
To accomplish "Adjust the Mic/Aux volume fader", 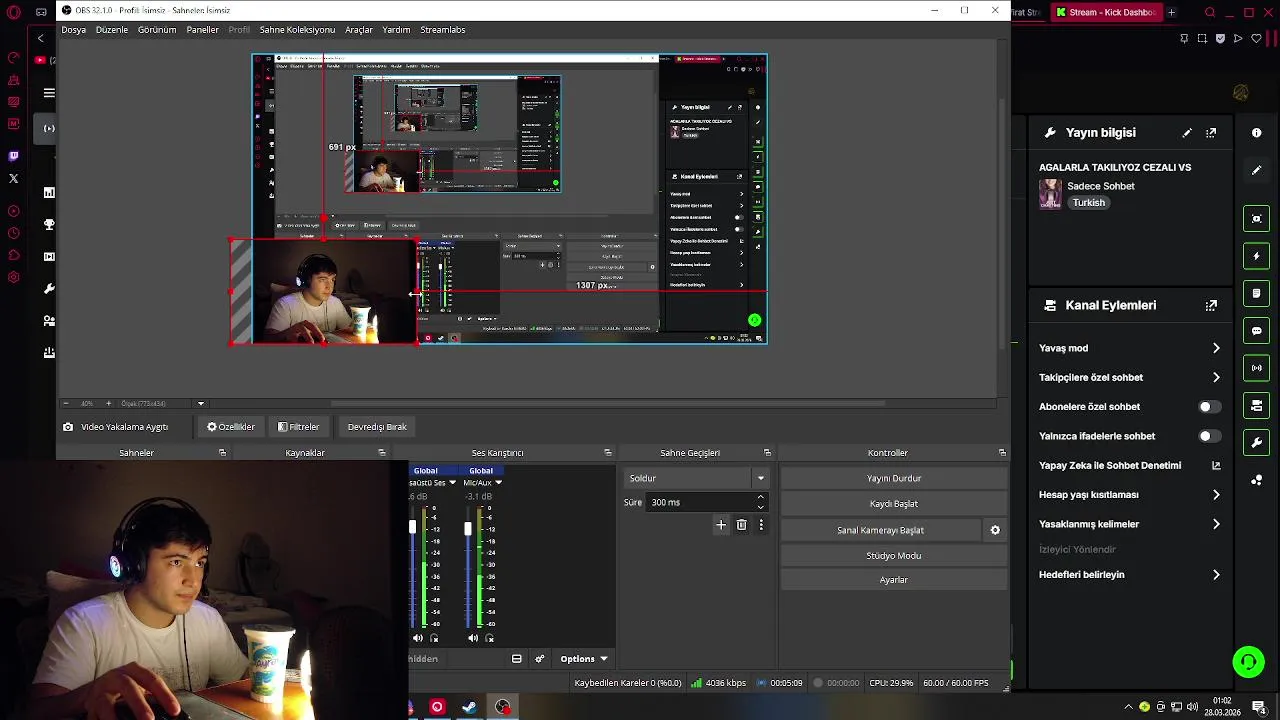I will click(x=467, y=528).
